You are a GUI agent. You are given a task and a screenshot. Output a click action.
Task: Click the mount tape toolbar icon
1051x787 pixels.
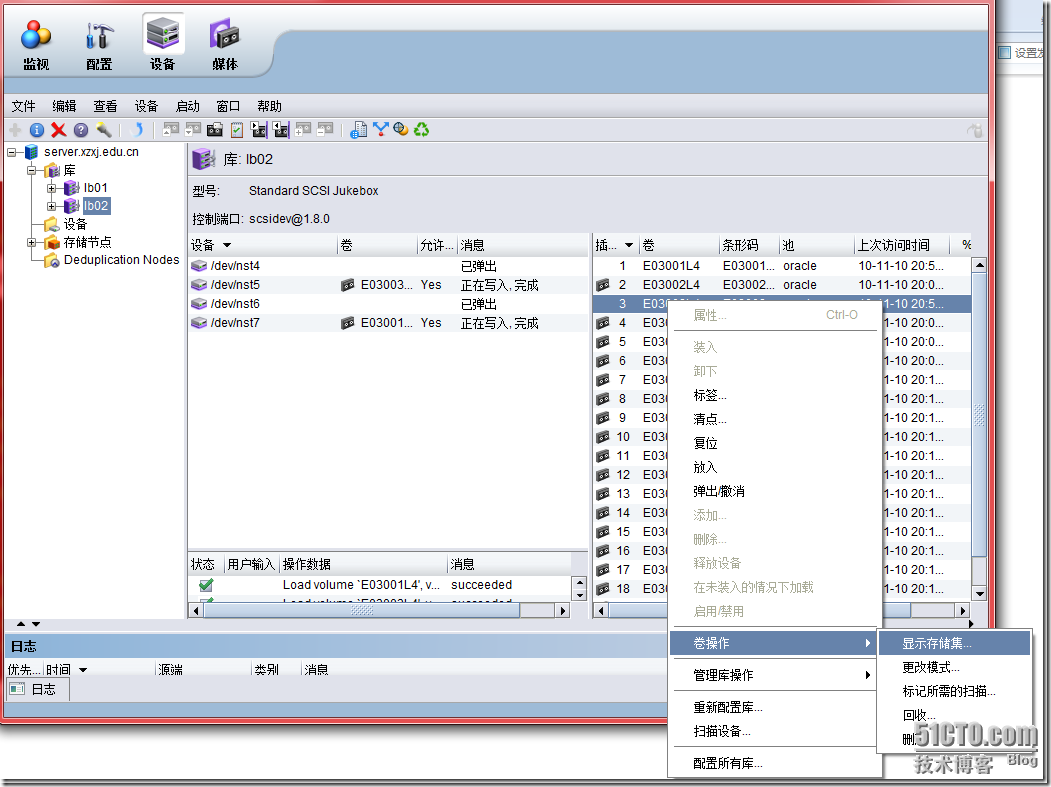(171, 129)
